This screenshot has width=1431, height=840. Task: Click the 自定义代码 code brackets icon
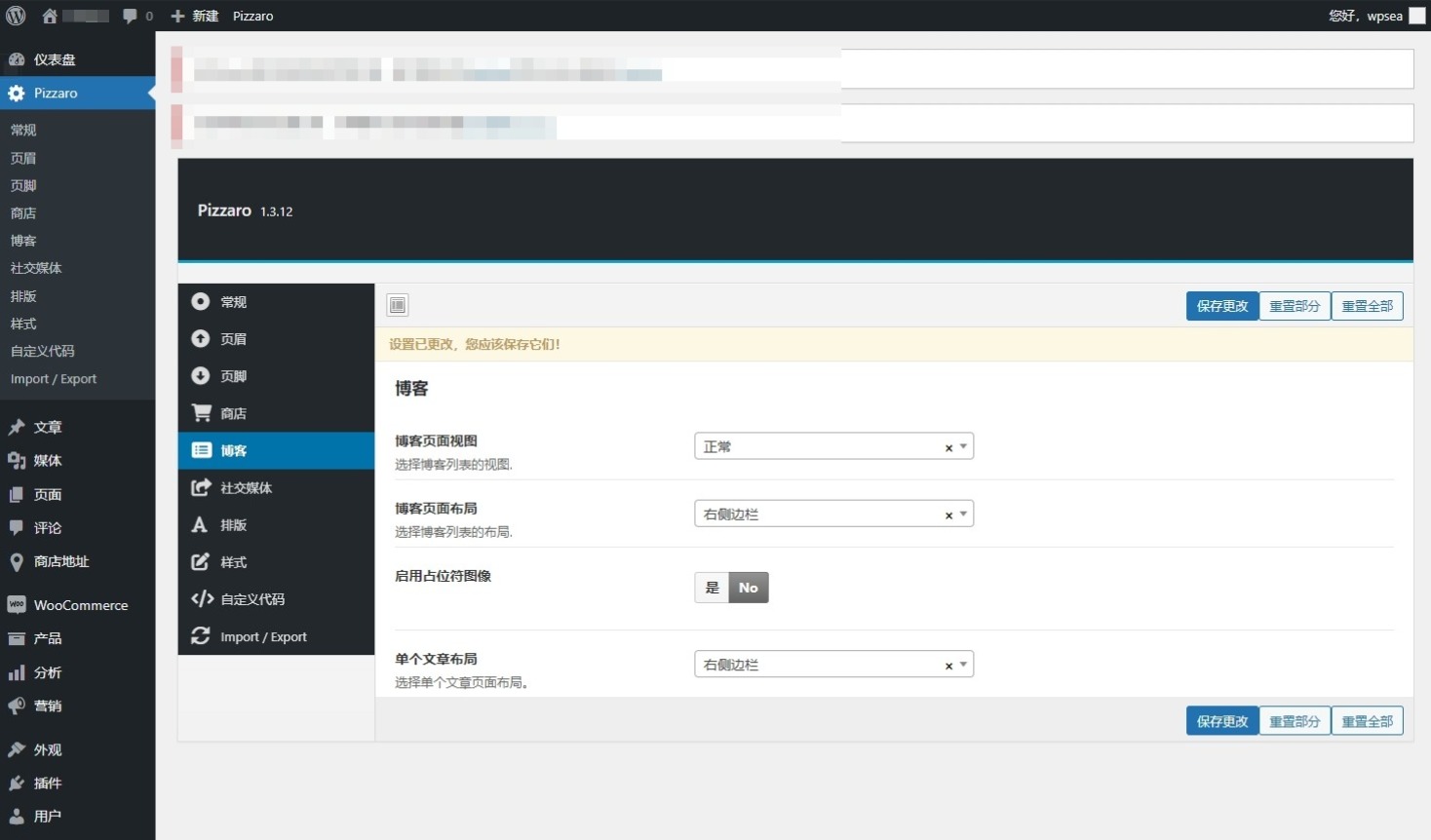(203, 598)
